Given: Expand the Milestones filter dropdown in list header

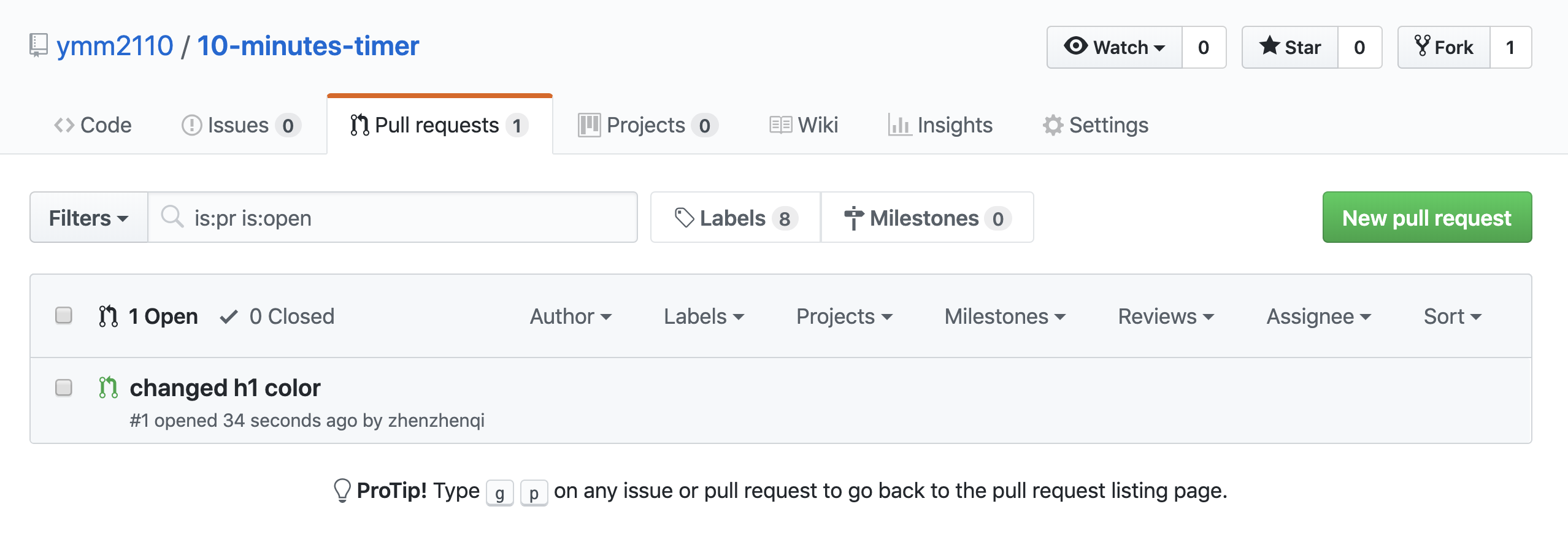Looking at the screenshot, I should [x=1005, y=316].
